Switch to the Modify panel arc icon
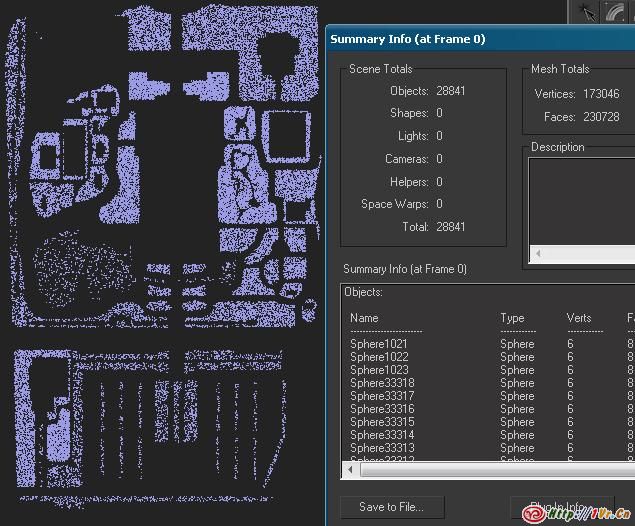Viewport: 635px width, 526px height. [x=615, y=12]
